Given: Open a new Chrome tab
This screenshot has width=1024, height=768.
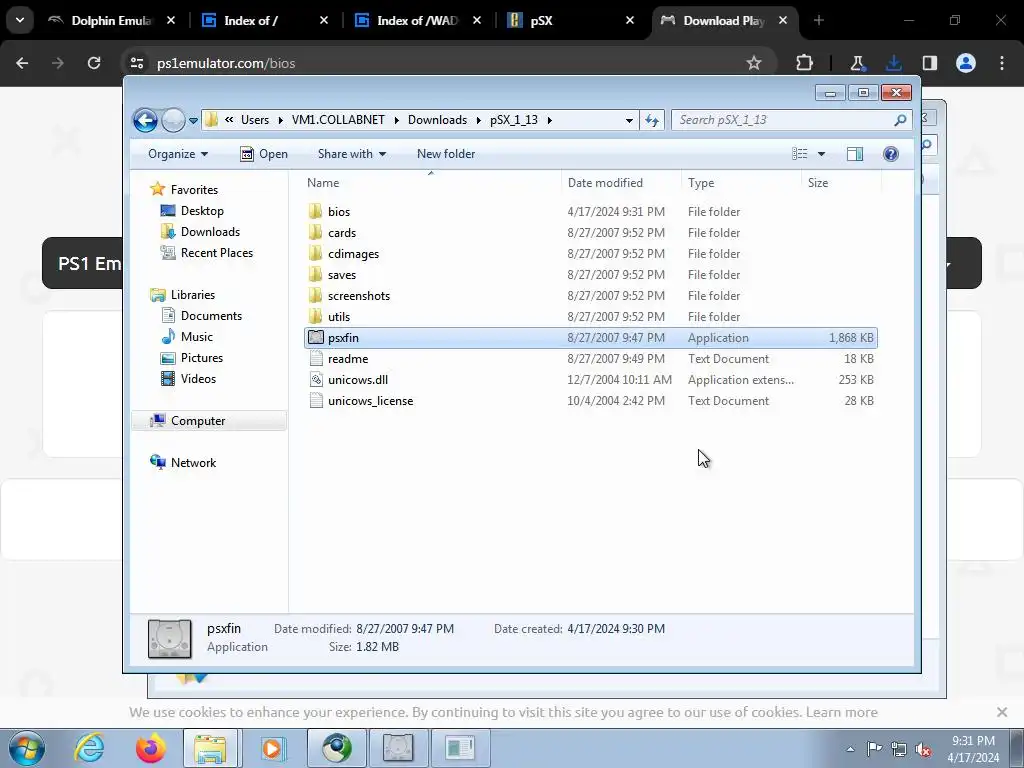Looking at the screenshot, I should [819, 20].
